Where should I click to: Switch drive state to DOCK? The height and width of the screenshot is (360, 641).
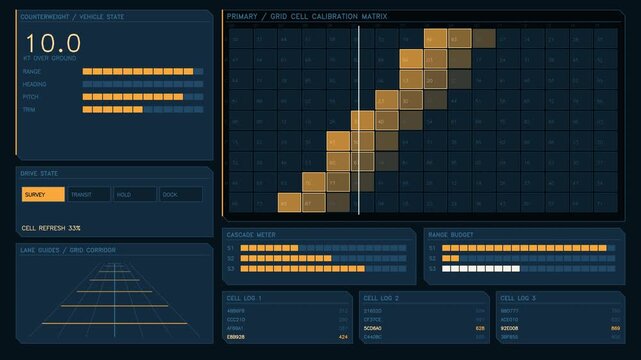[181, 195]
